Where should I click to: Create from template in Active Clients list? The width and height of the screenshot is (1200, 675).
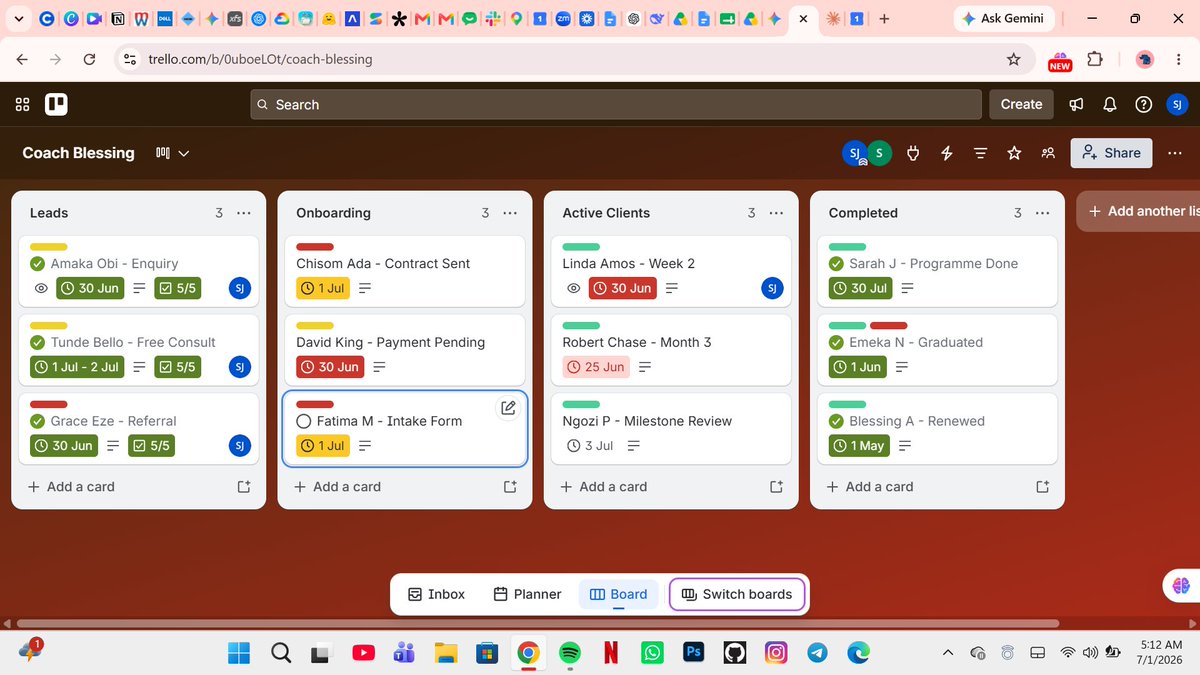[x=776, y=487]
